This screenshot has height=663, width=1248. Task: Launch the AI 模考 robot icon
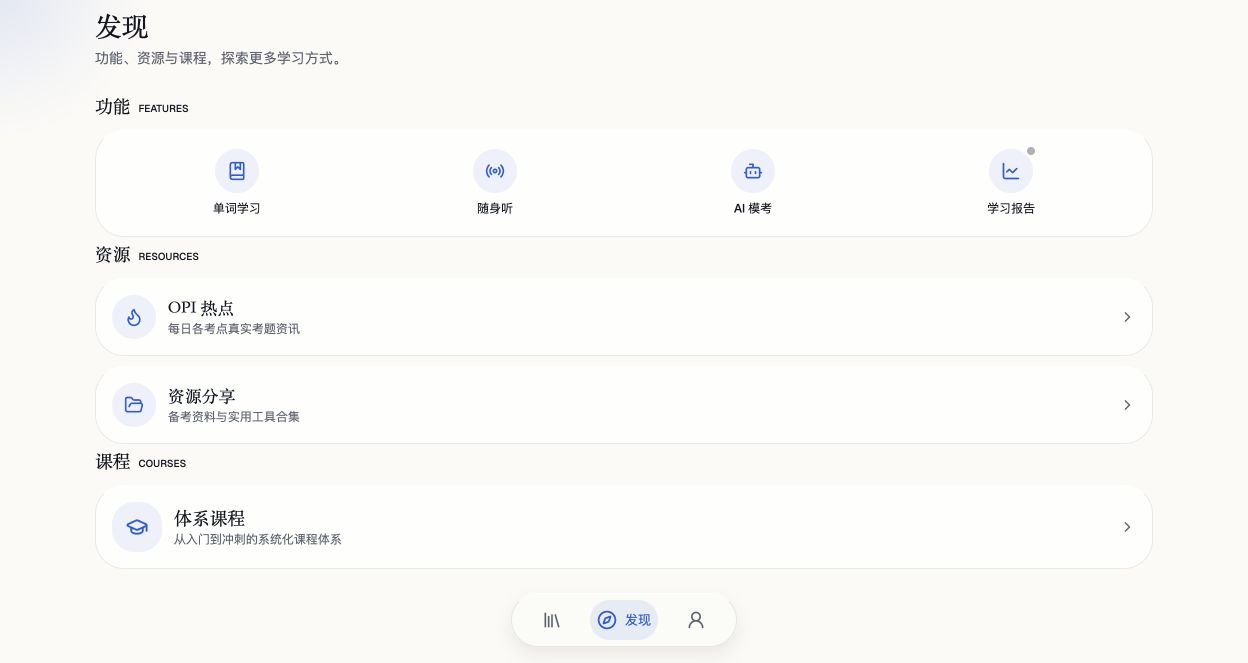pyautogui.click(x=753, y=171)
